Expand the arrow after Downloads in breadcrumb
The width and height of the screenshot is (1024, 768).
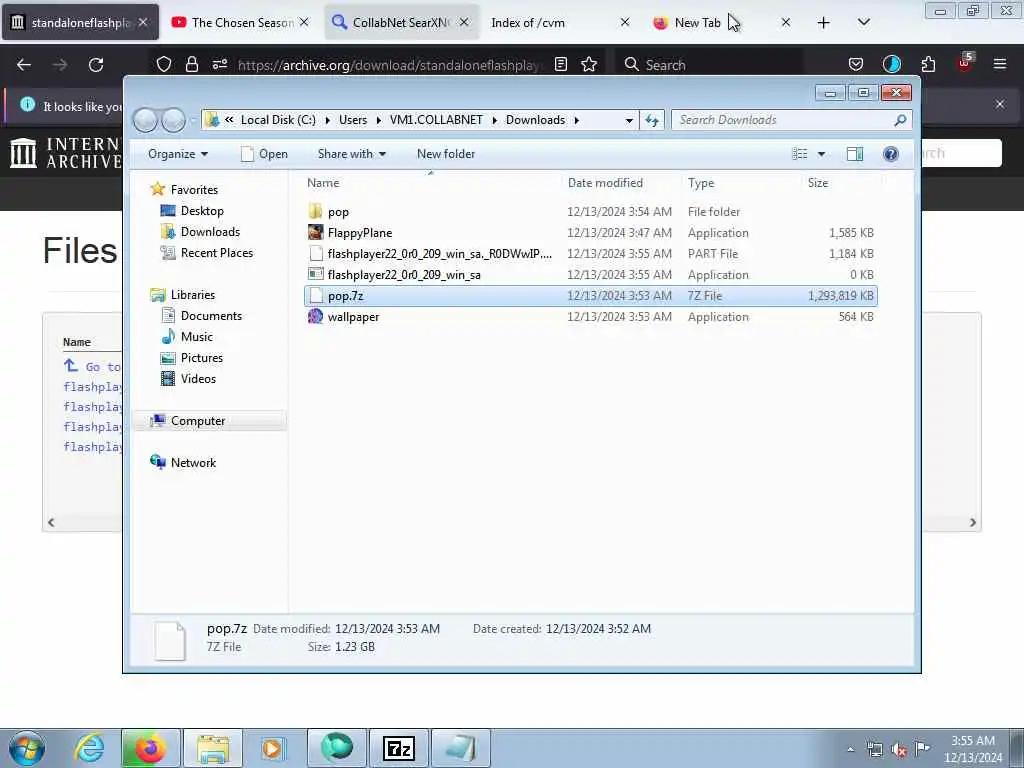577,120
